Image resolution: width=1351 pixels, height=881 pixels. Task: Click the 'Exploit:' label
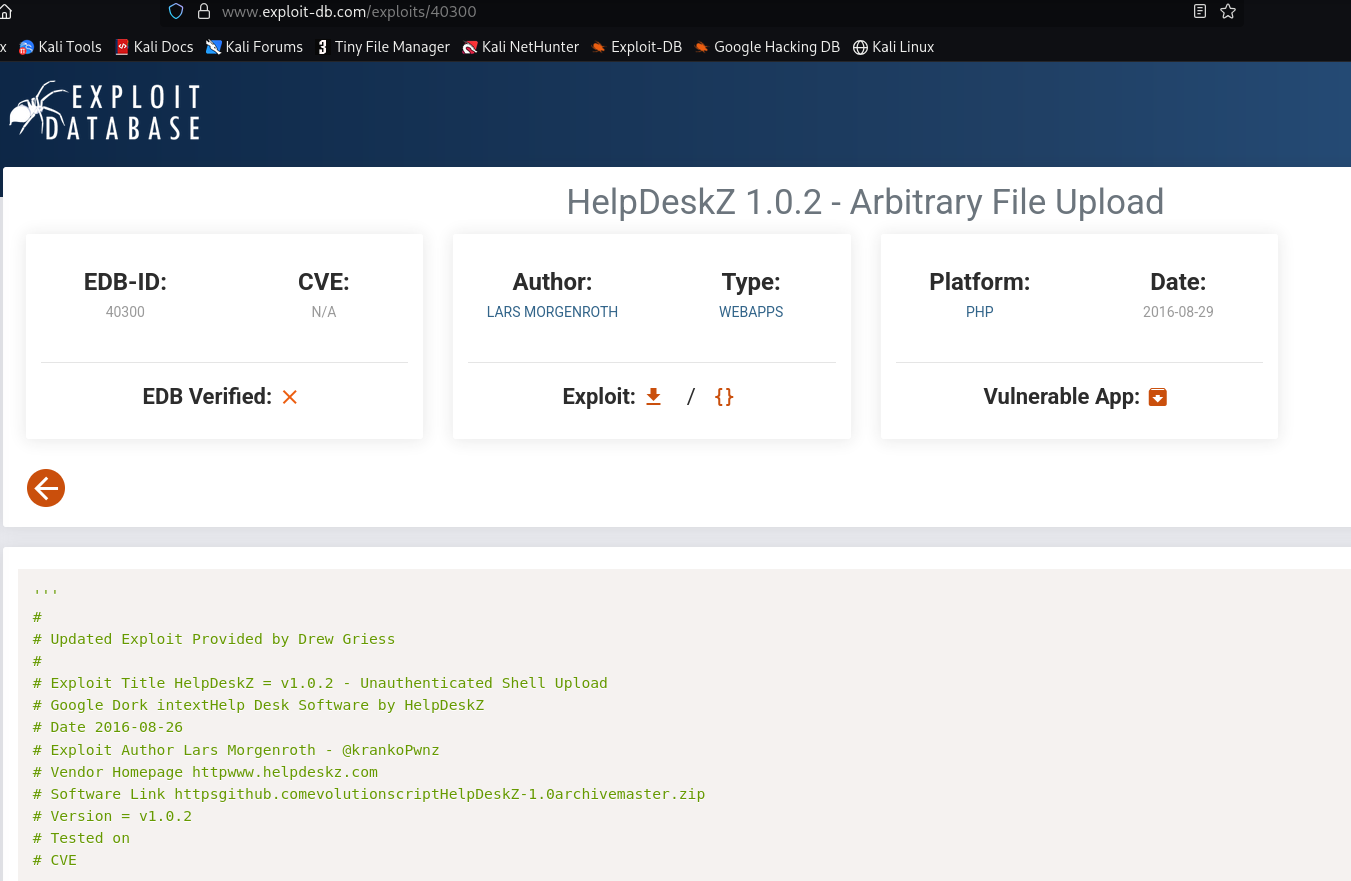(x=599, y=397)
